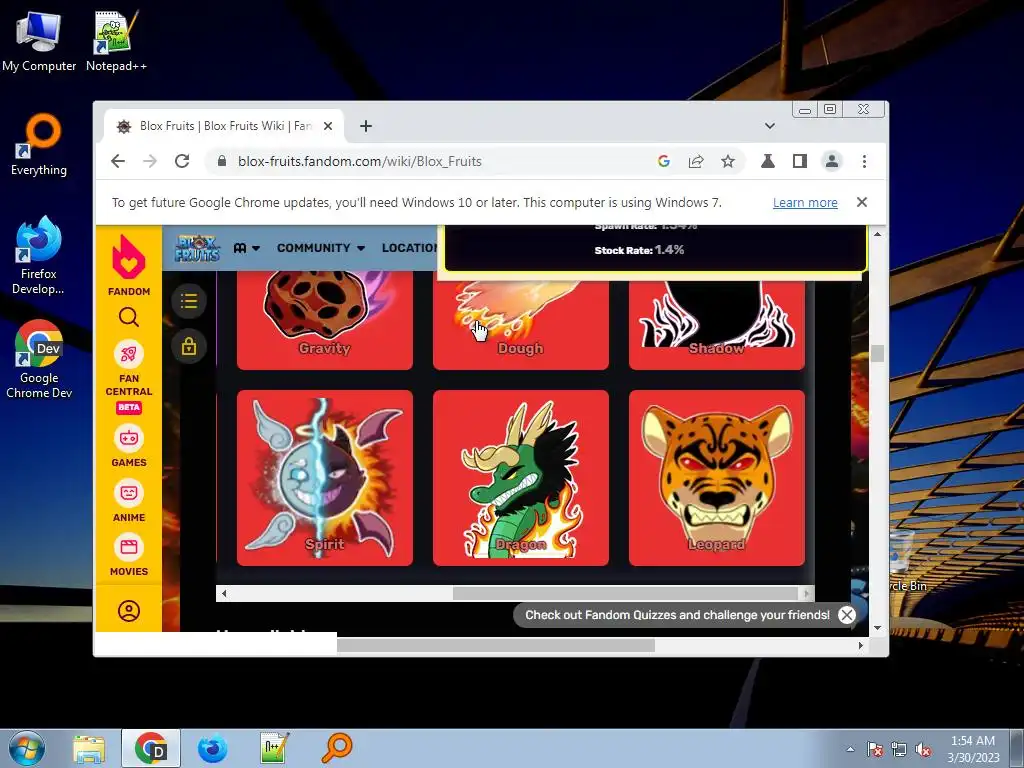This screenshot has height=768, width=1024.
Task: Select Google Chrome Dev desktop shortcut
Action: coord(39,360)
